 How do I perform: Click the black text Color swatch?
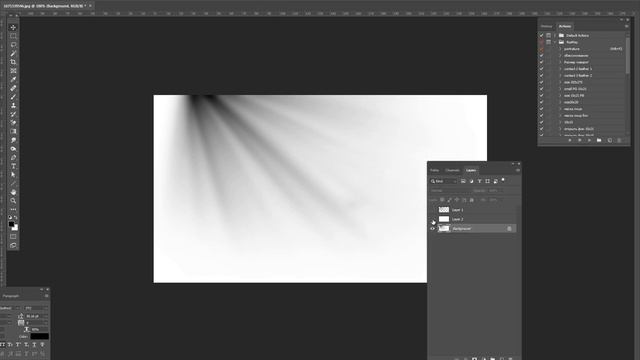pyautogui.click(x=40, y=336)
